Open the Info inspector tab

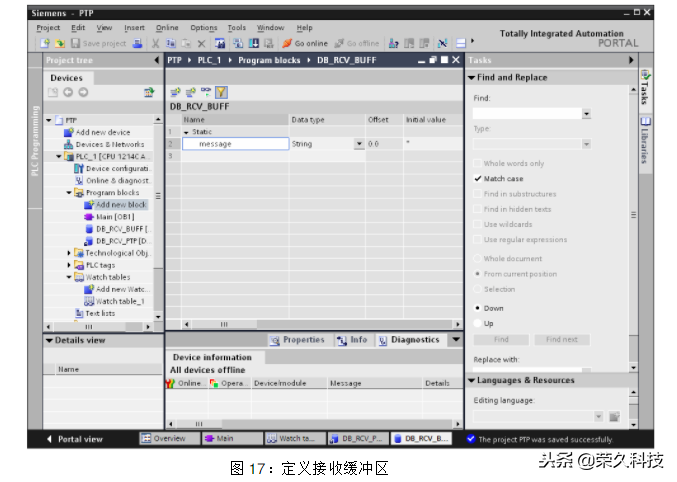pyautogui.click(x=352, y=340)
